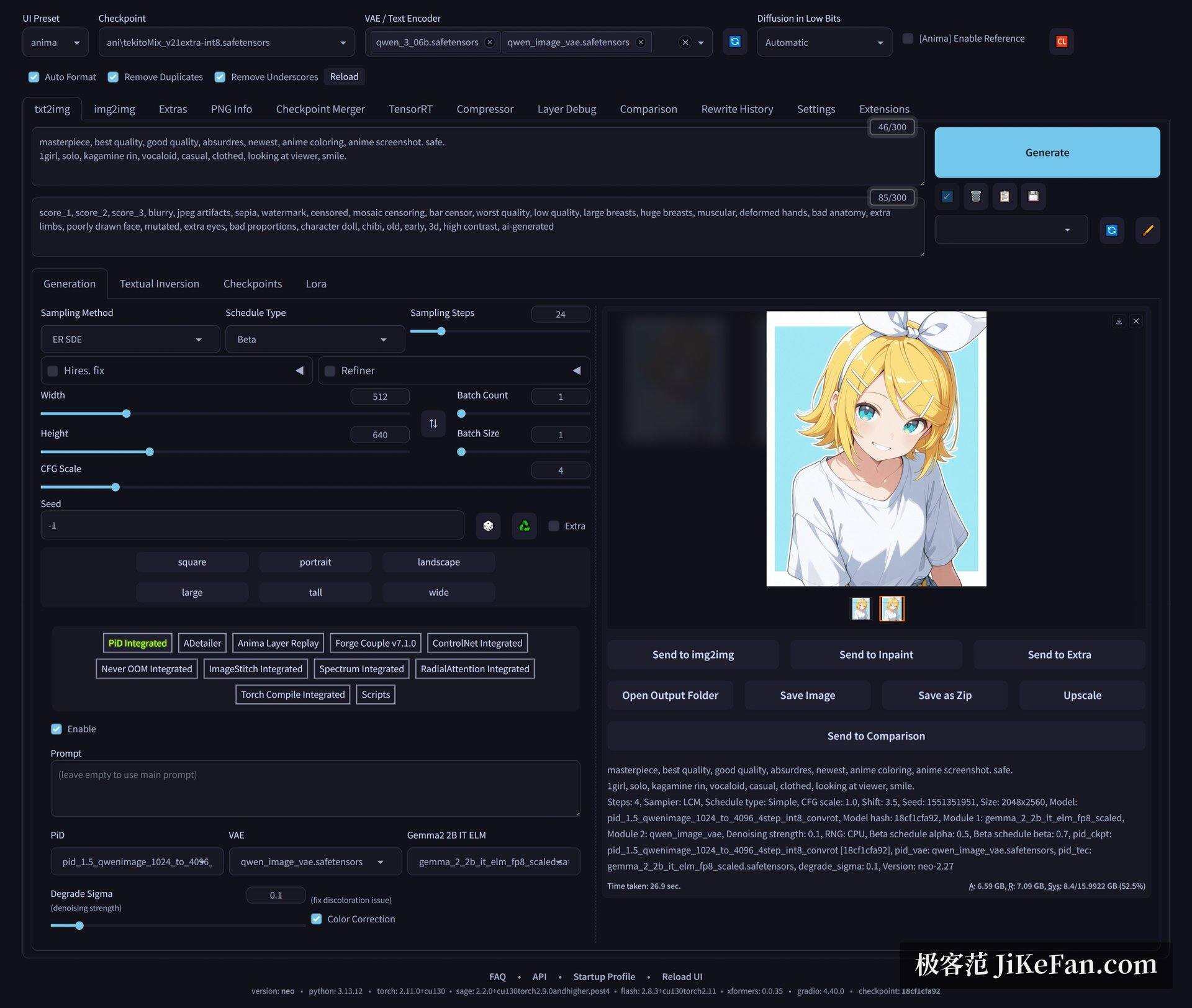1192x1008 pixels.
Task: Remove the qwen_3_06b.safetensors module tag
Action: coord(489,42)
